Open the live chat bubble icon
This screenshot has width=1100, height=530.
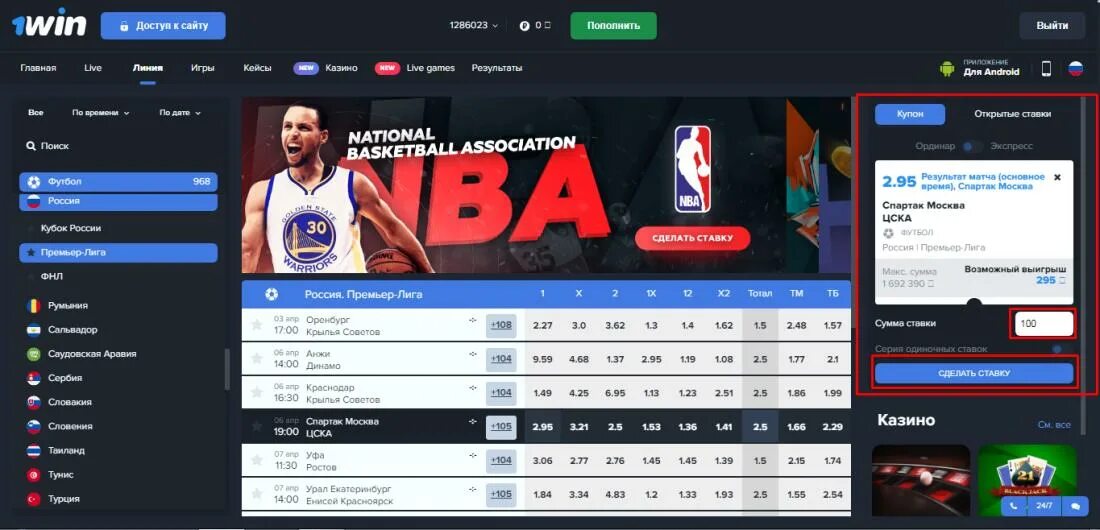click(x=1075, y=505)
